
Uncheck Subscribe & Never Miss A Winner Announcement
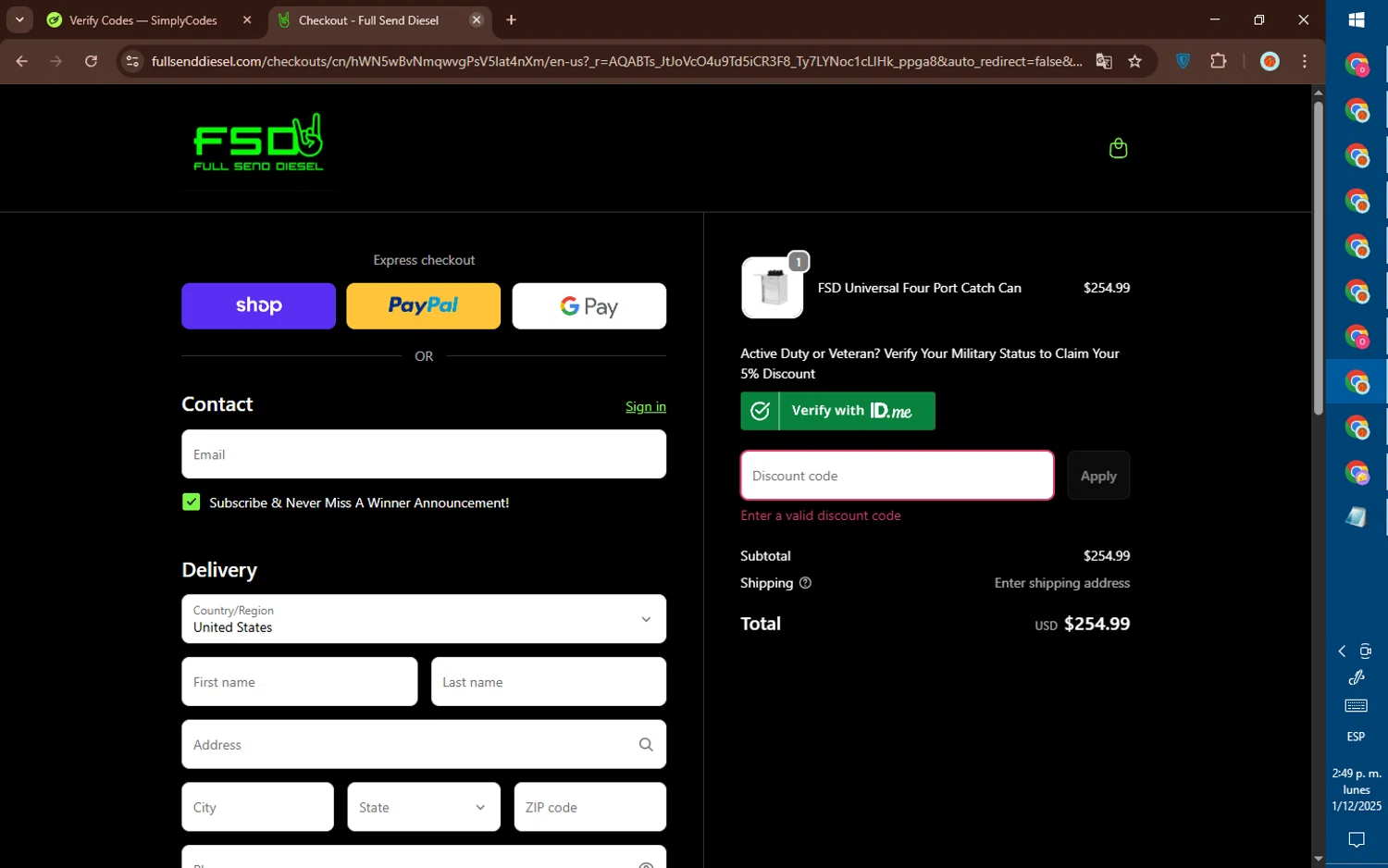click(x=192, y=502)
